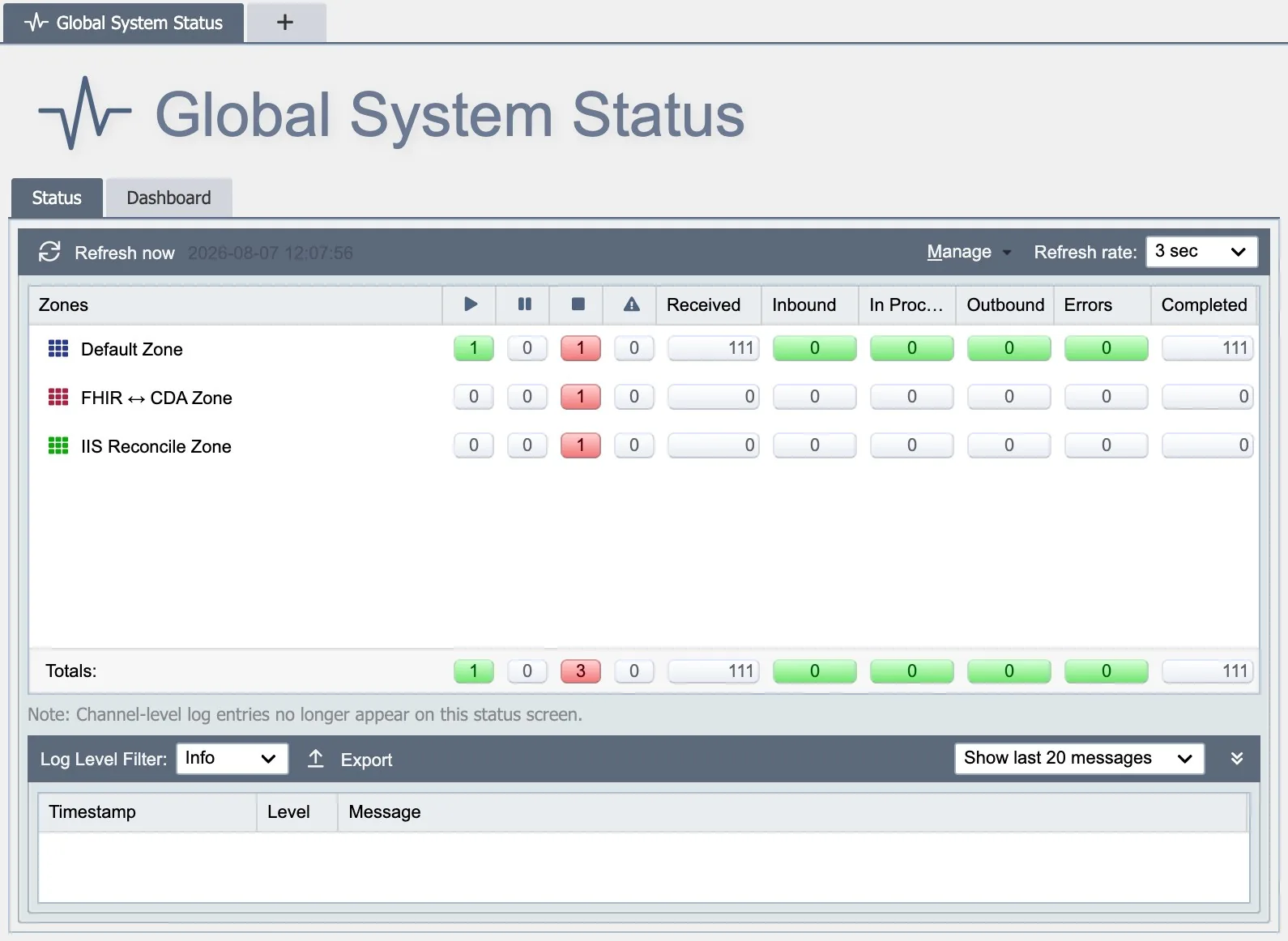Click Default Zone running count green 1

point(474,348)
